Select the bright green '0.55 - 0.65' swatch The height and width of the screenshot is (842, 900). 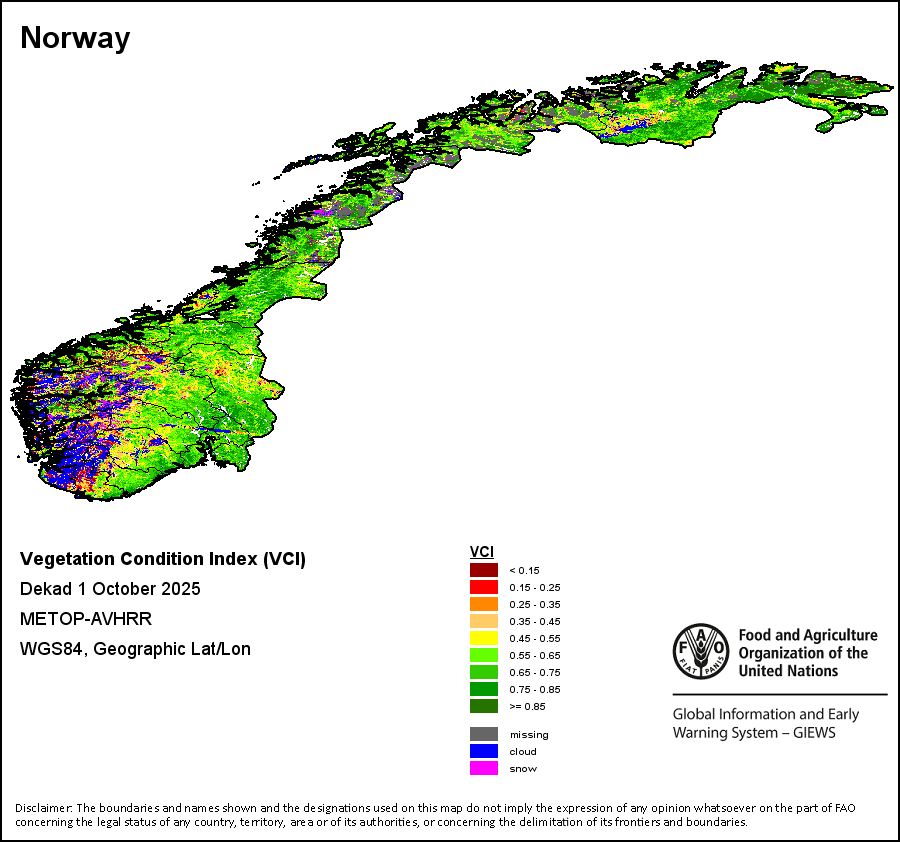click(x=484, y=655)
